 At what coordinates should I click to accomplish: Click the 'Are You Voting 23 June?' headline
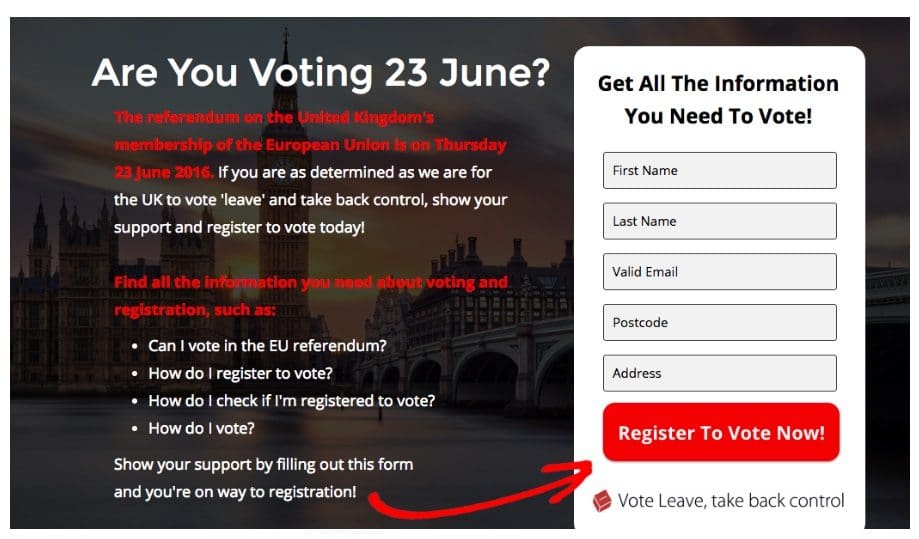[x=321, y=73]
